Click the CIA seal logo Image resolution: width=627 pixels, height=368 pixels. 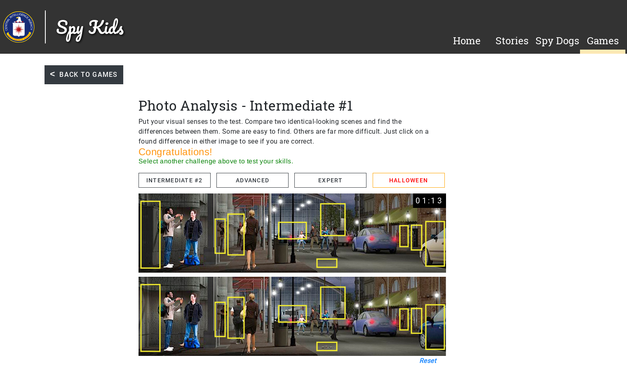click(x=19, y=27)
